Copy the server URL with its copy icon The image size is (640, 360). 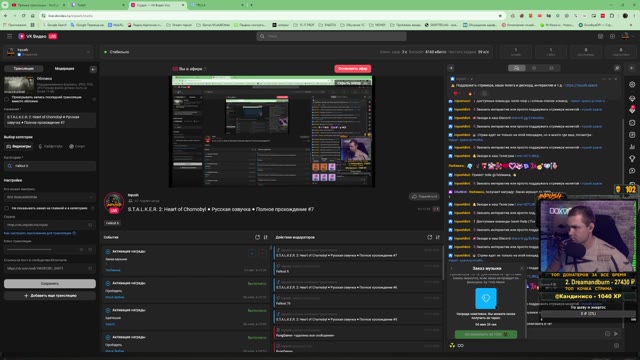90,225
